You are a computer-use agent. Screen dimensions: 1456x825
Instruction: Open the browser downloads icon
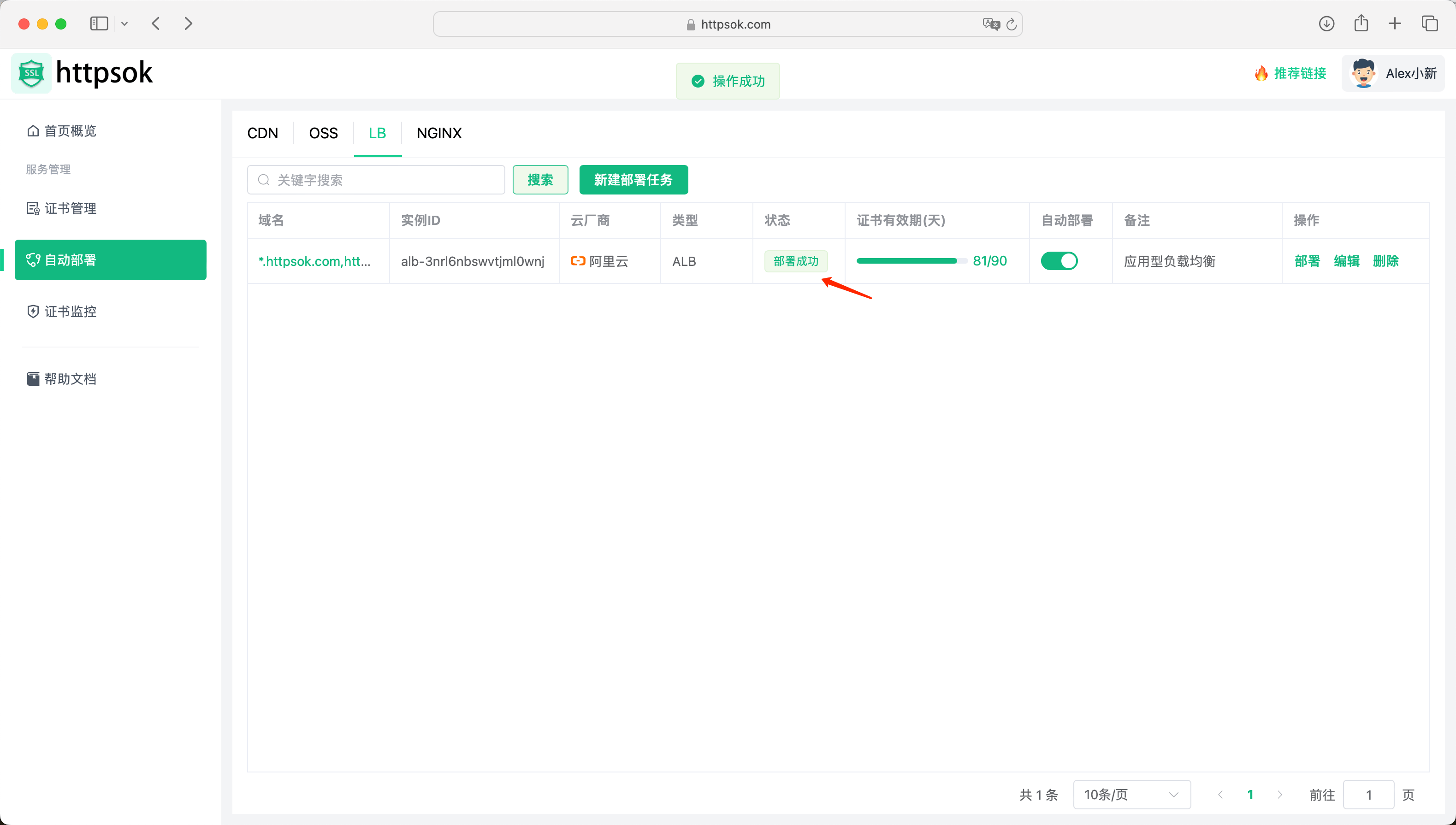1326,24
